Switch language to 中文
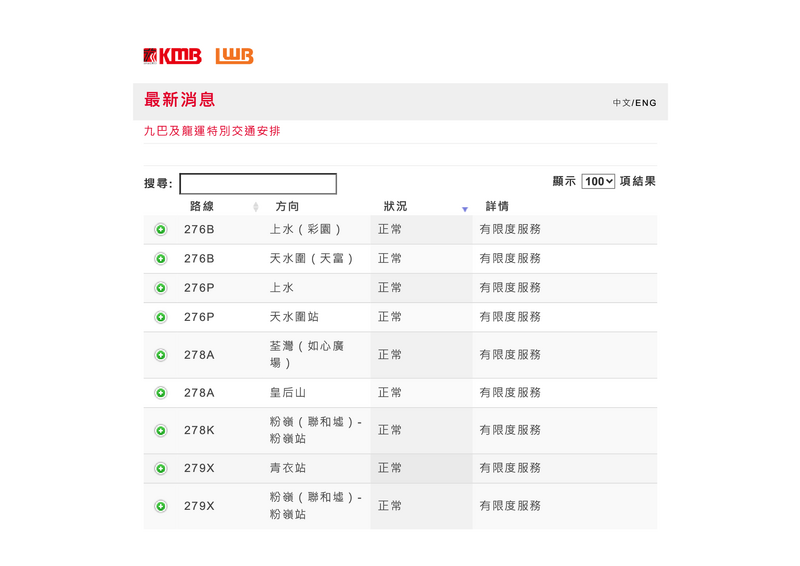This screenshot has height=566, width=800. pyautogui.click(x=621, y=103)
